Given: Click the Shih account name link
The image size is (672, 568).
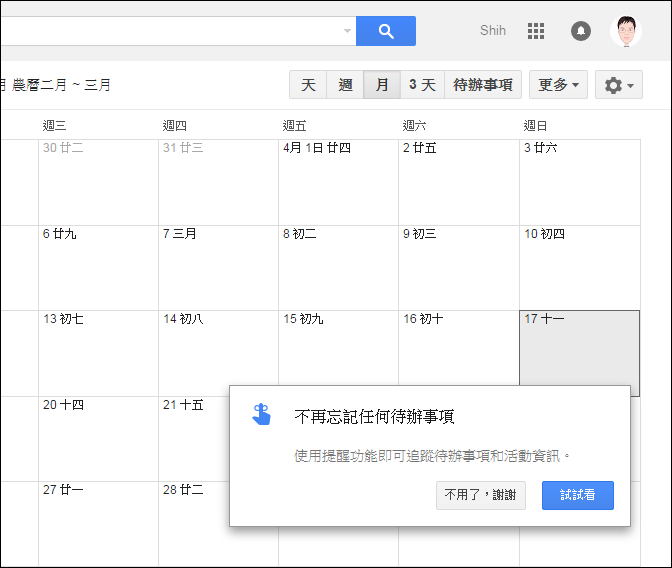Looking at the screenshot, I should click(493, 30).
